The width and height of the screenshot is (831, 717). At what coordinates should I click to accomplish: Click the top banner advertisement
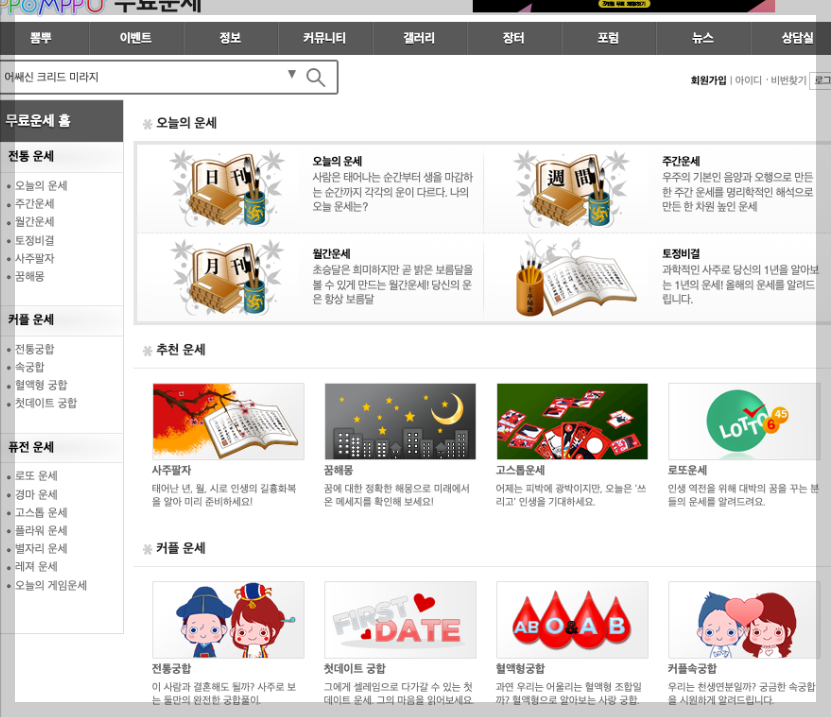point(624,6)
